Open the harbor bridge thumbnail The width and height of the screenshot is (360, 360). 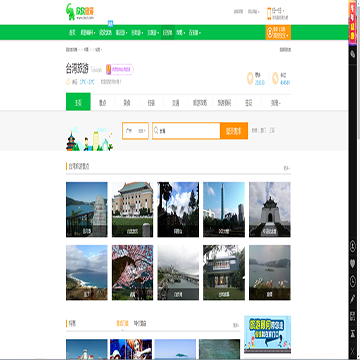178,273
